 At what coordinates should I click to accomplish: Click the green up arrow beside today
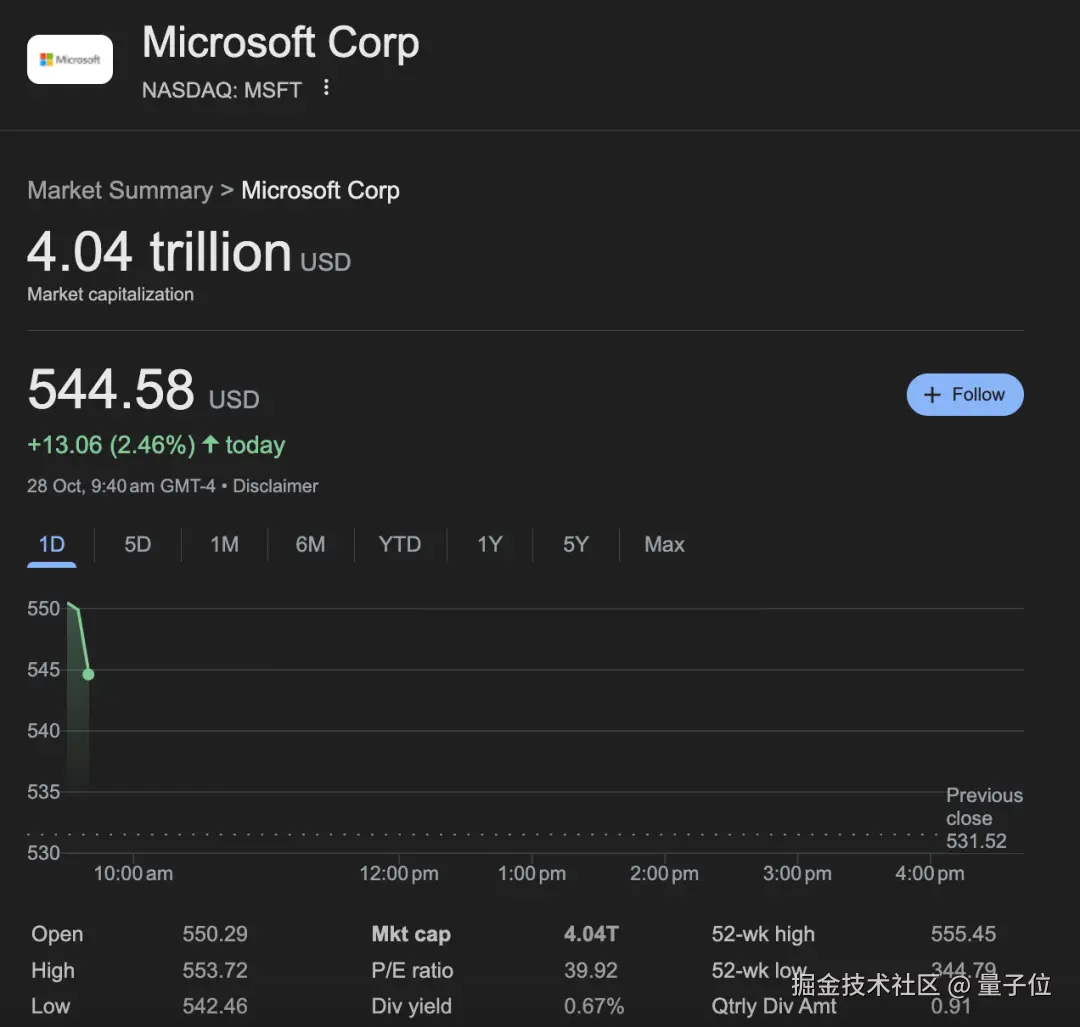pos(210,444)
